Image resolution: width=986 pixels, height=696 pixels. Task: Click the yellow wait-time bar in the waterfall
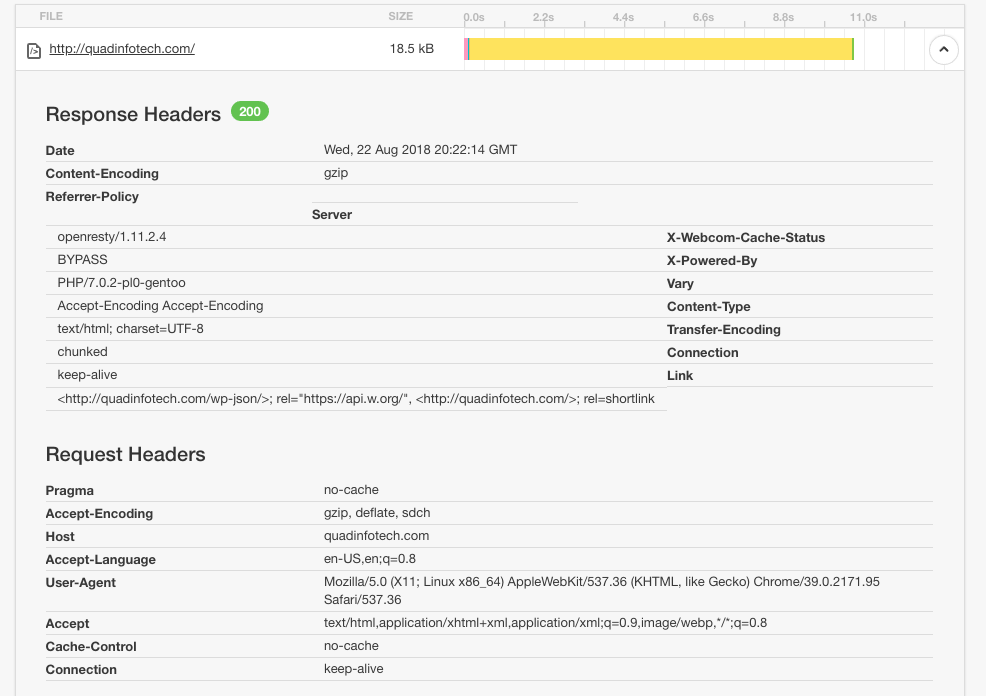click(660, 49)
